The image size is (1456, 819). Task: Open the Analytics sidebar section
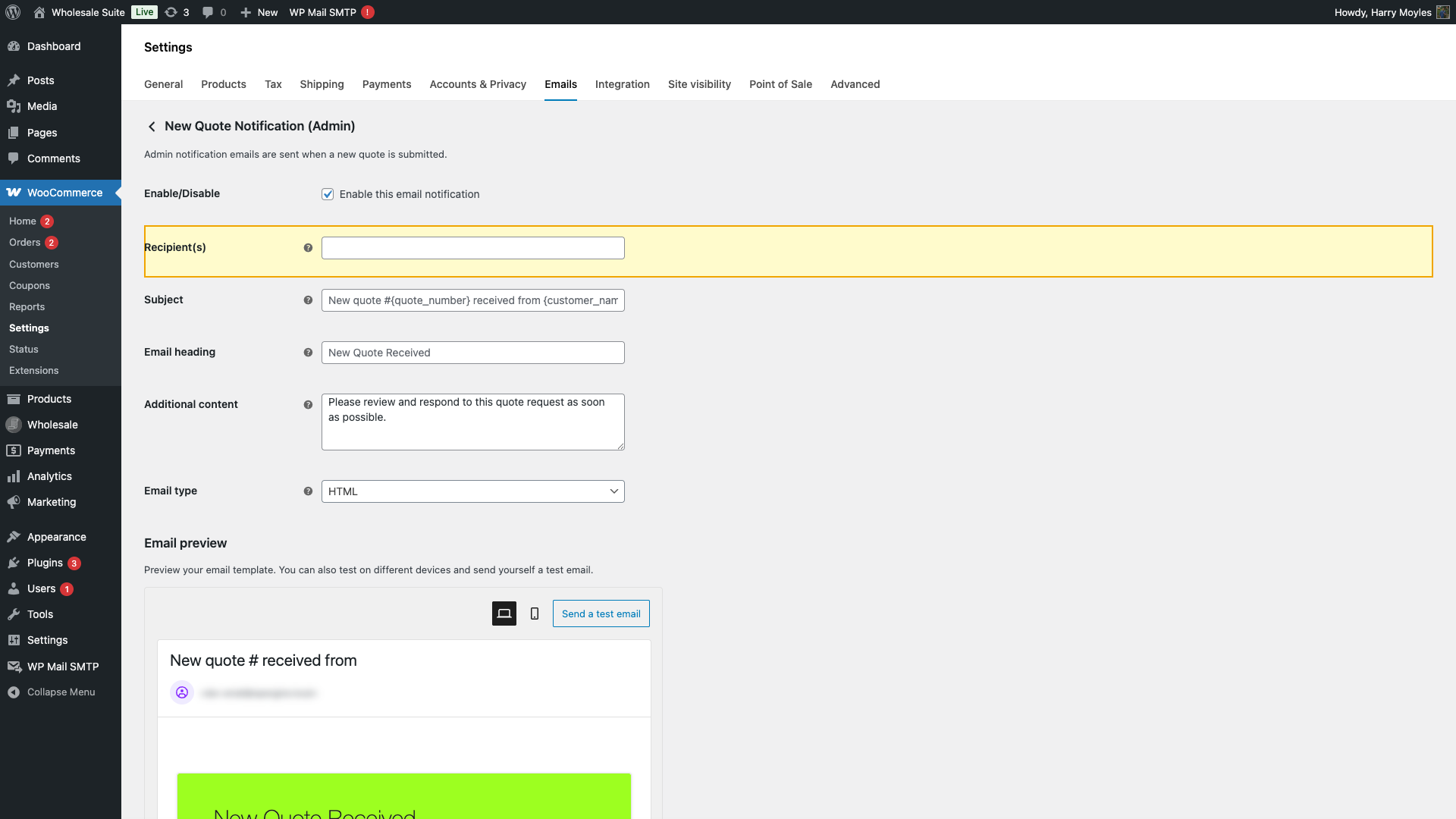pyautogui.click(x=49, y=476)
